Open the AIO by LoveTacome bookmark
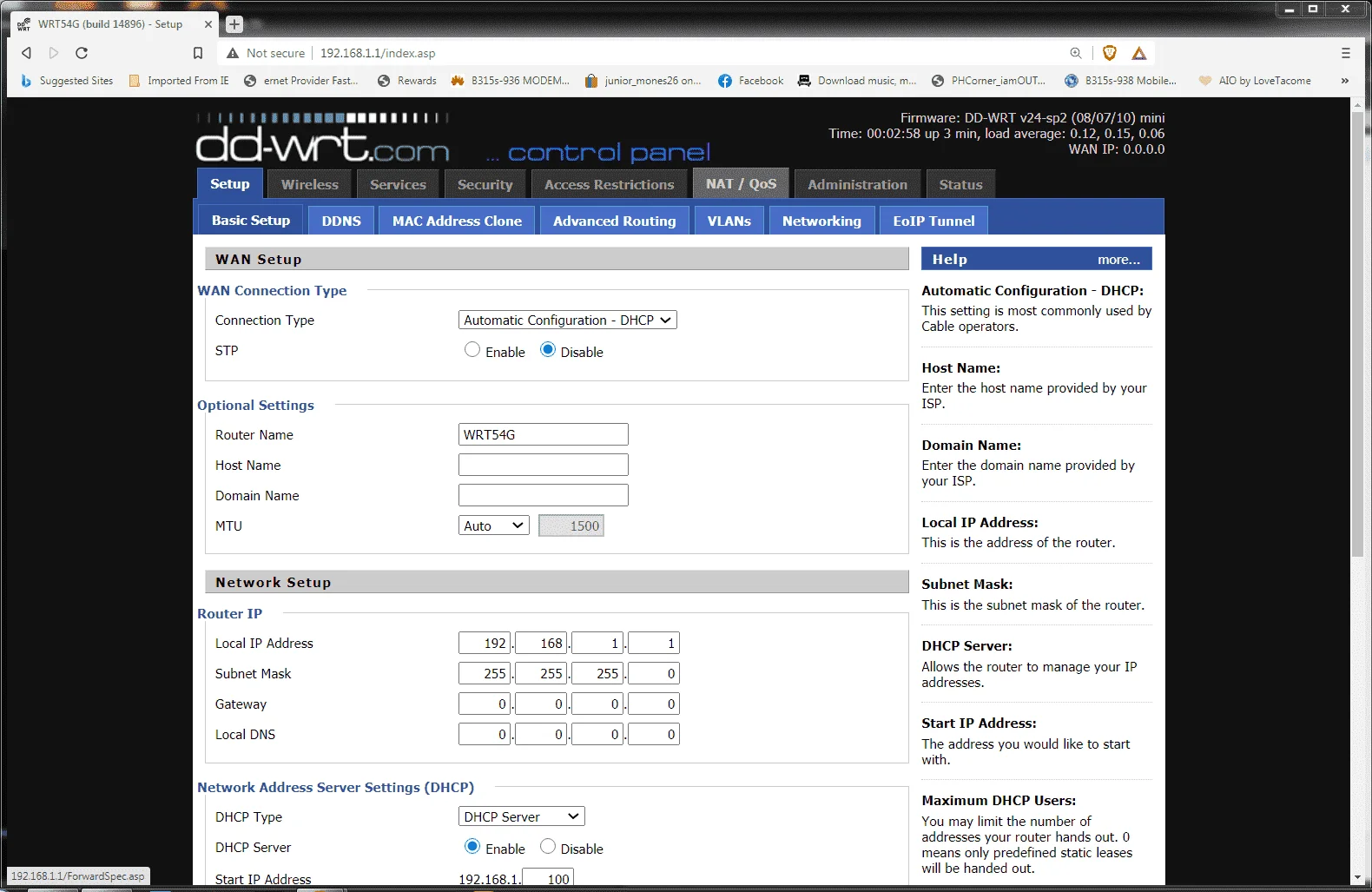The width and height of the screenshot is (1372, 892). click(1255, 81)
